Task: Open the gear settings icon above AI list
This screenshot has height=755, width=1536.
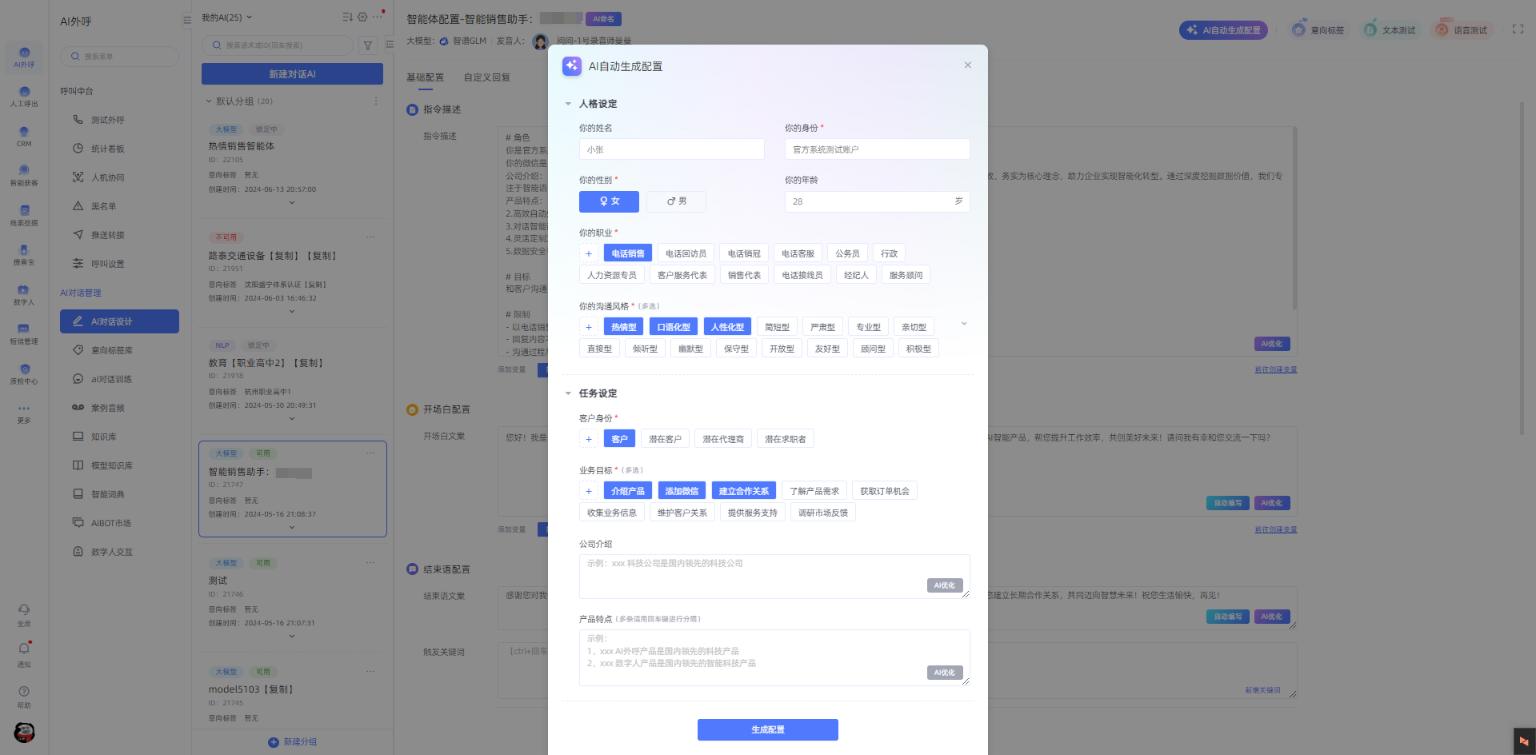Action: coord(362,17)
